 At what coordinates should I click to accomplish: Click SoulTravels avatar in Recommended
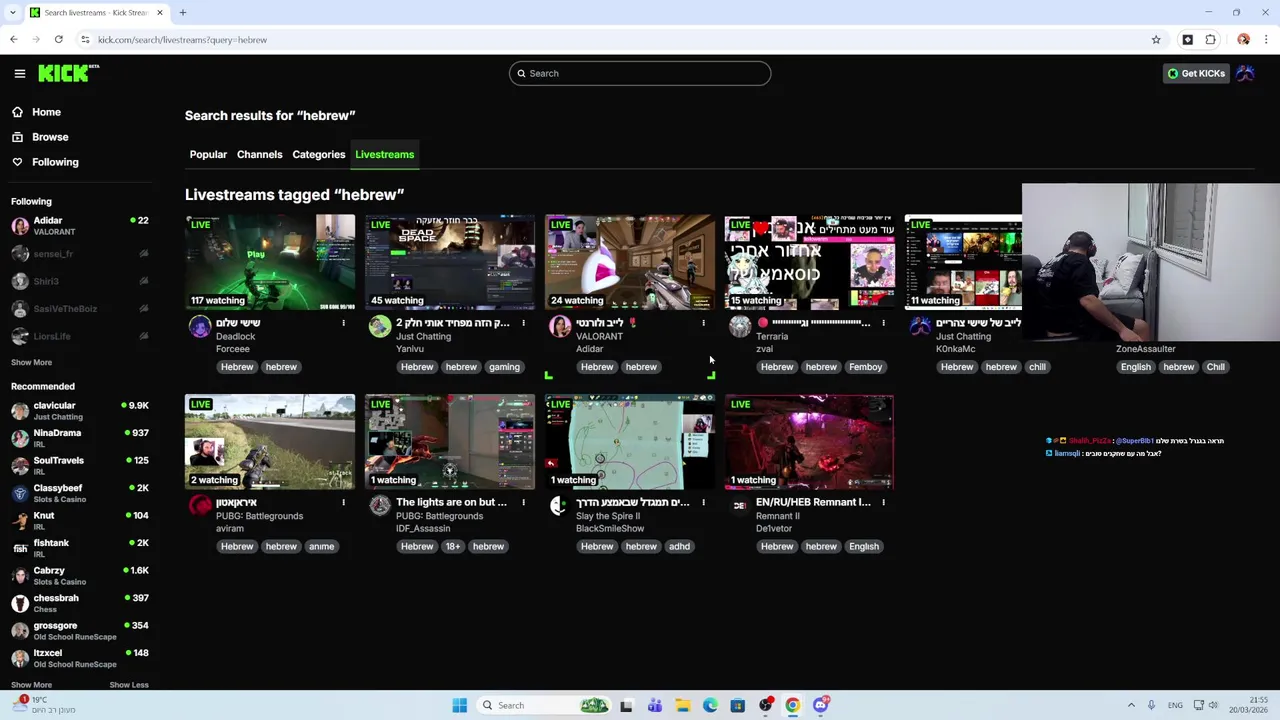pyautogui.click(x=20, y=466)
